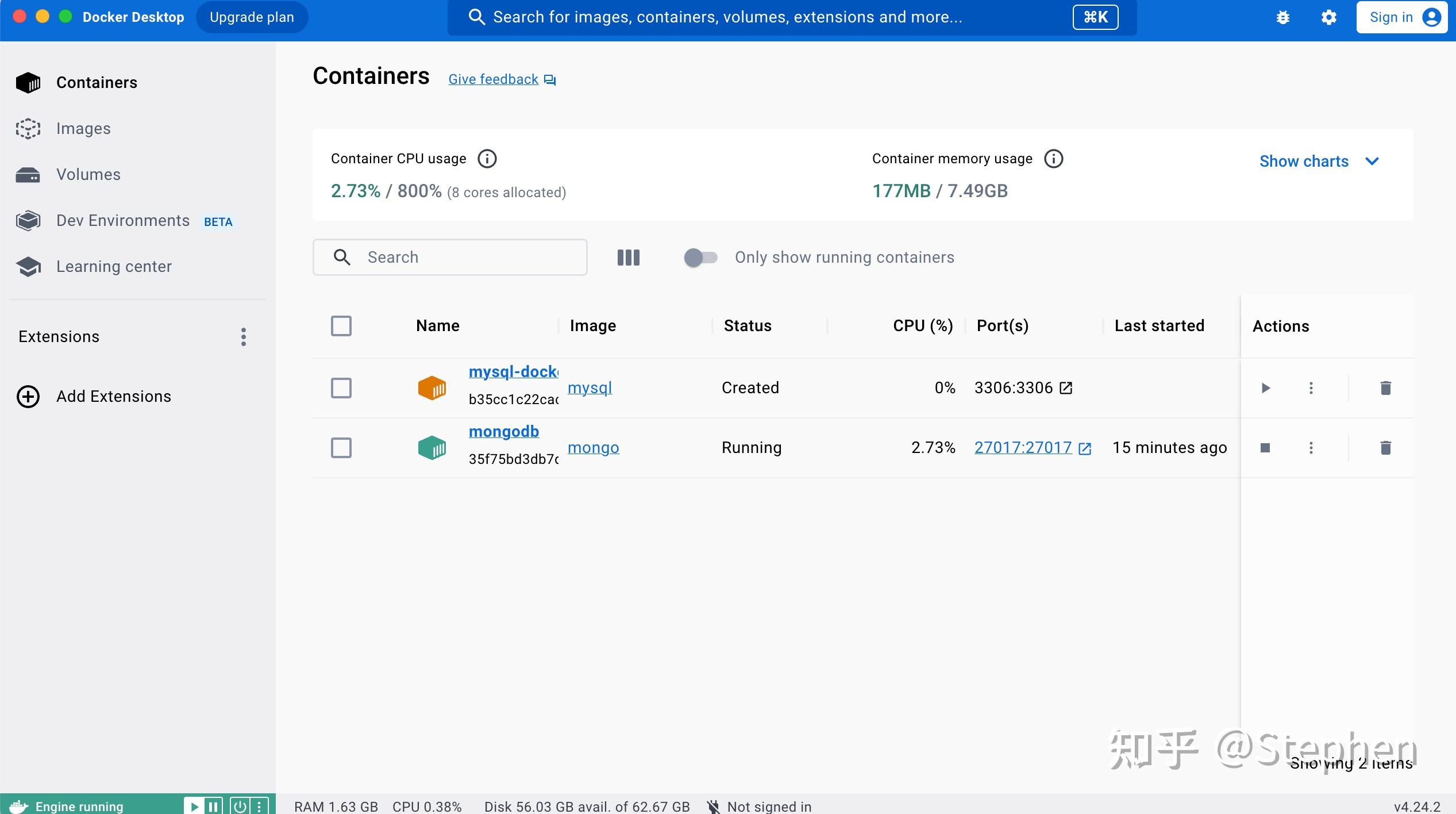Viewport: 1456px width, 814px height.
Task: Open Dev Environments beta section
Action: click(138, 220)
